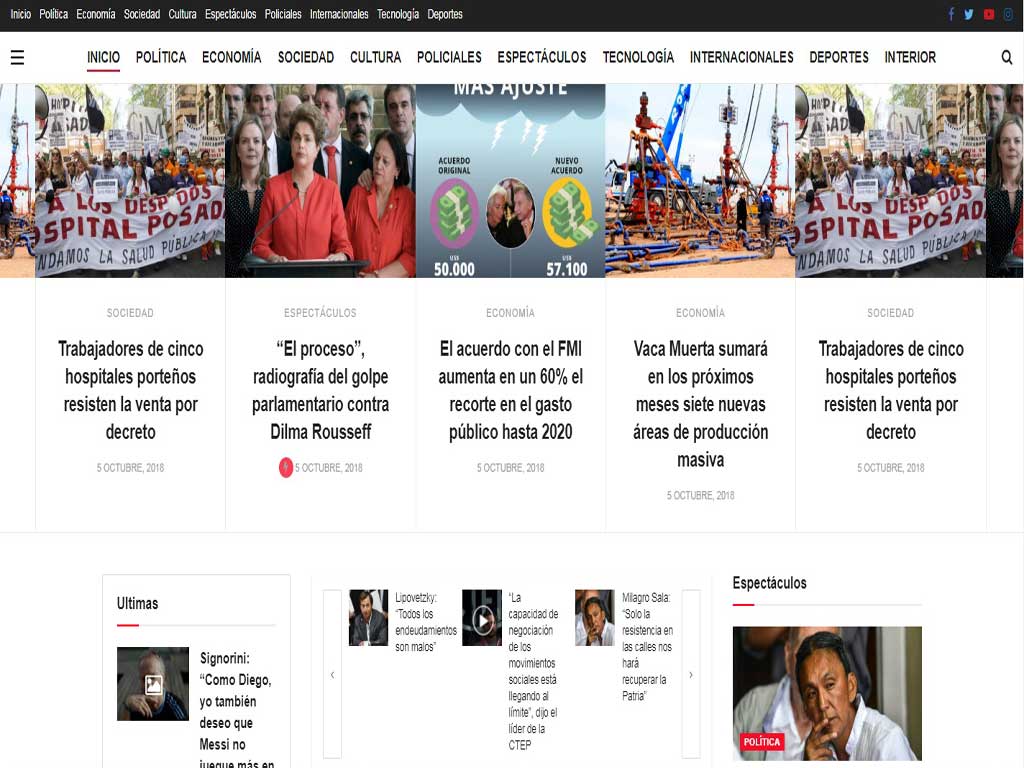Image resolution: width=1024 pixels, height=768 pixels.
Task: Open the Facebook social icon
Action: (951, 14)
